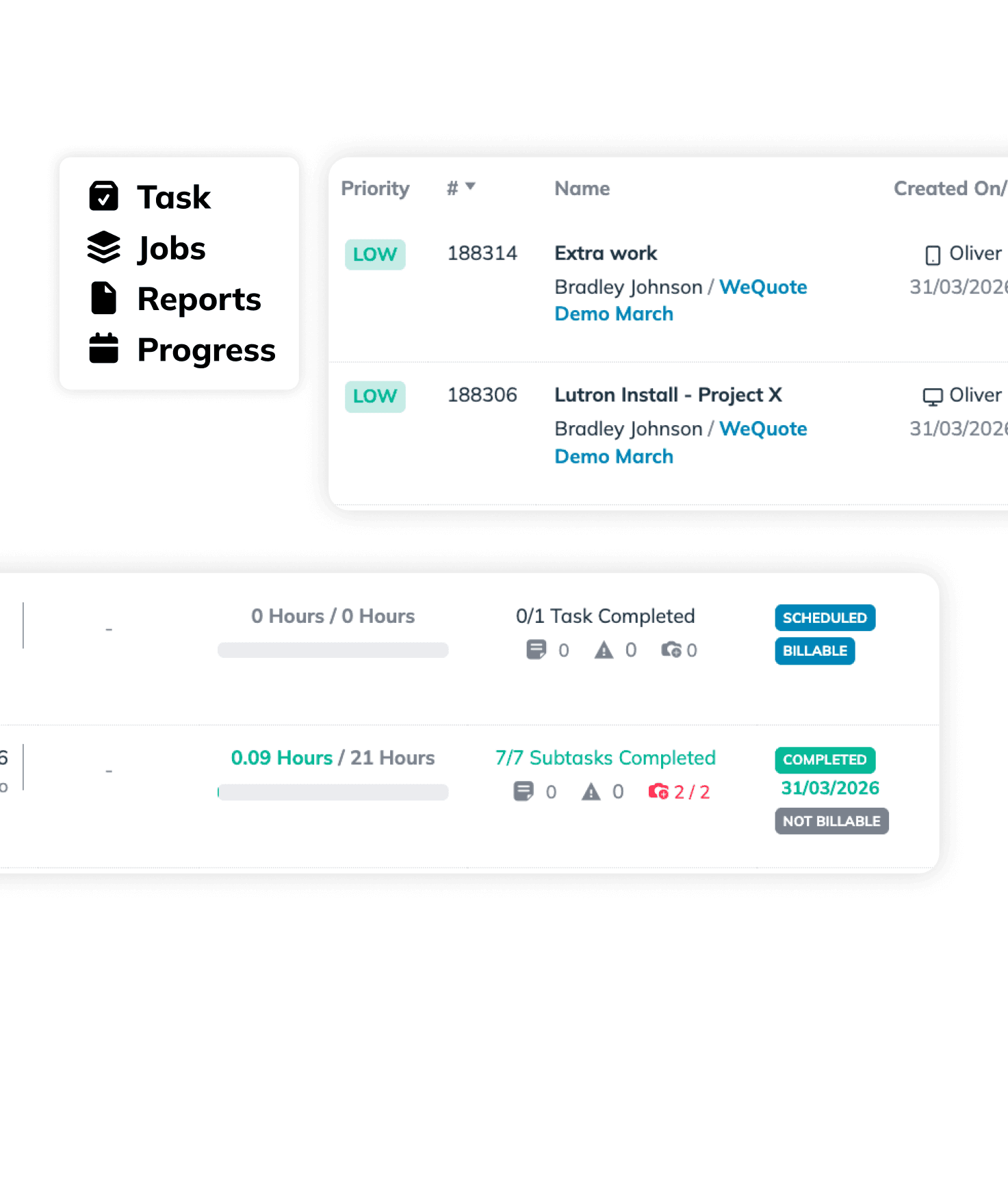1008x1187 pixels.
Task: Select job number 188306
Action: [x=482, y=395]
